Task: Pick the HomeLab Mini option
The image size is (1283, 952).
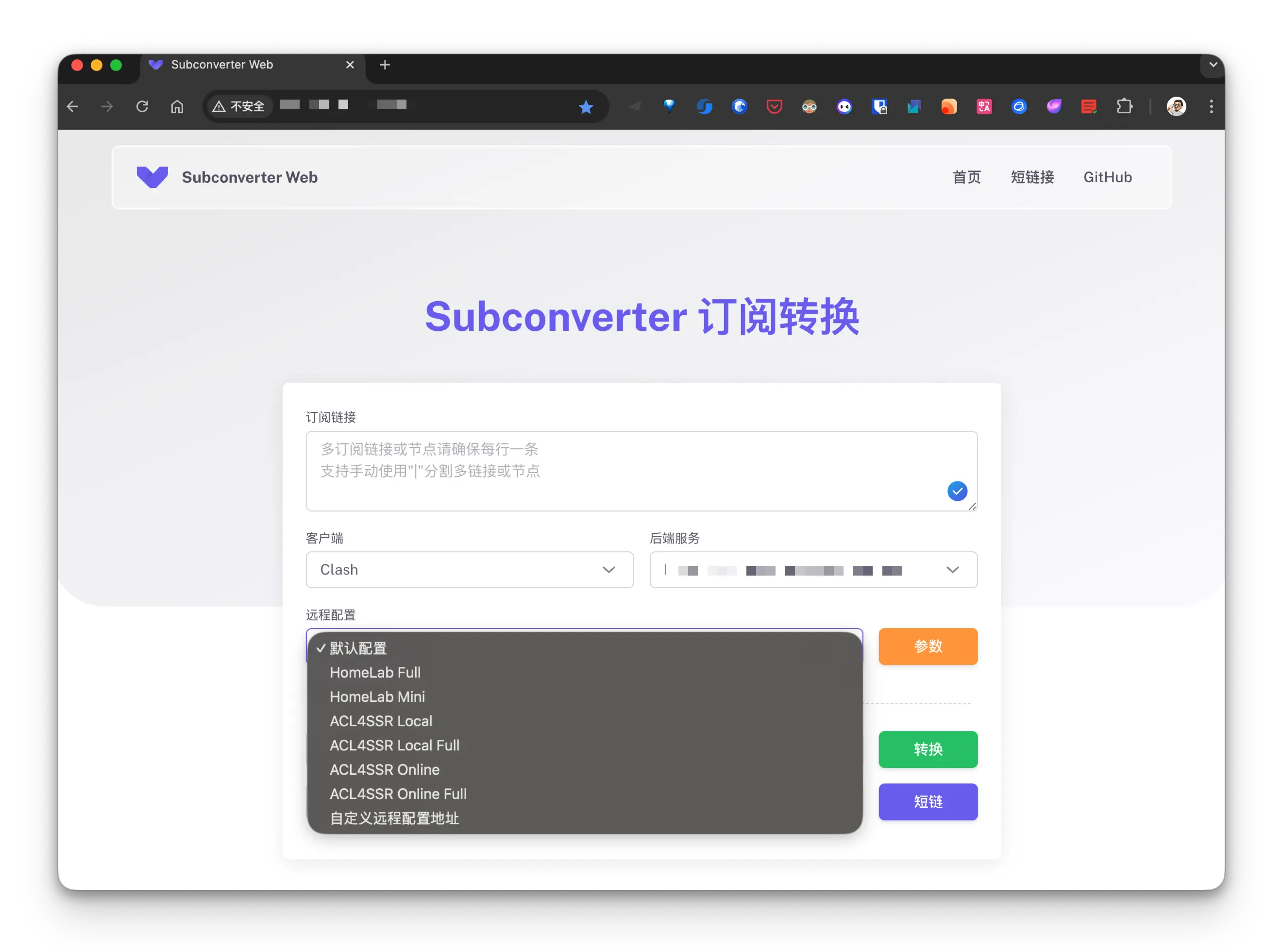Action: [377, 697]
